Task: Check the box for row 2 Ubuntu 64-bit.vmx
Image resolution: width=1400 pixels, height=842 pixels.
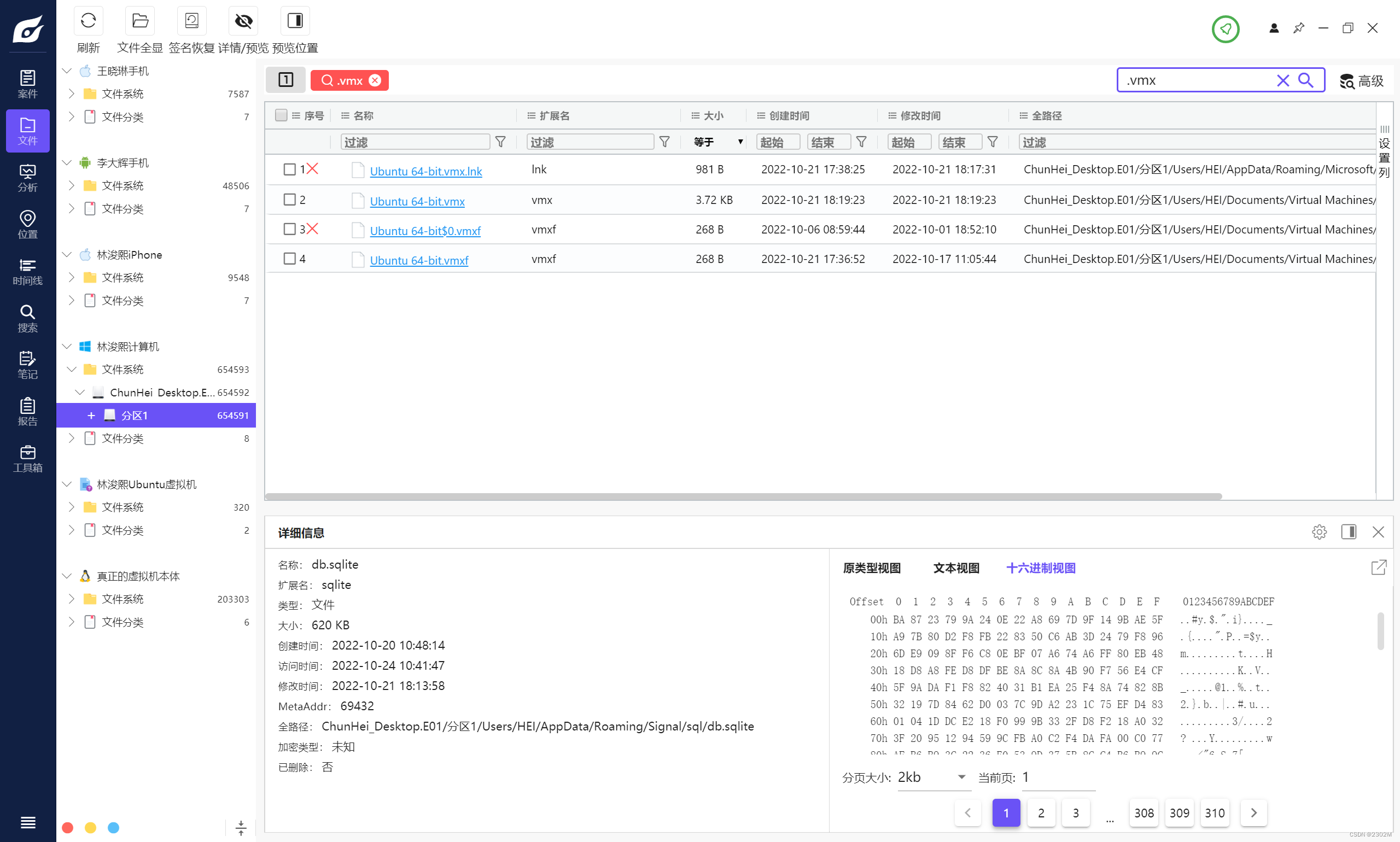Action: click(x=289, y=200)
